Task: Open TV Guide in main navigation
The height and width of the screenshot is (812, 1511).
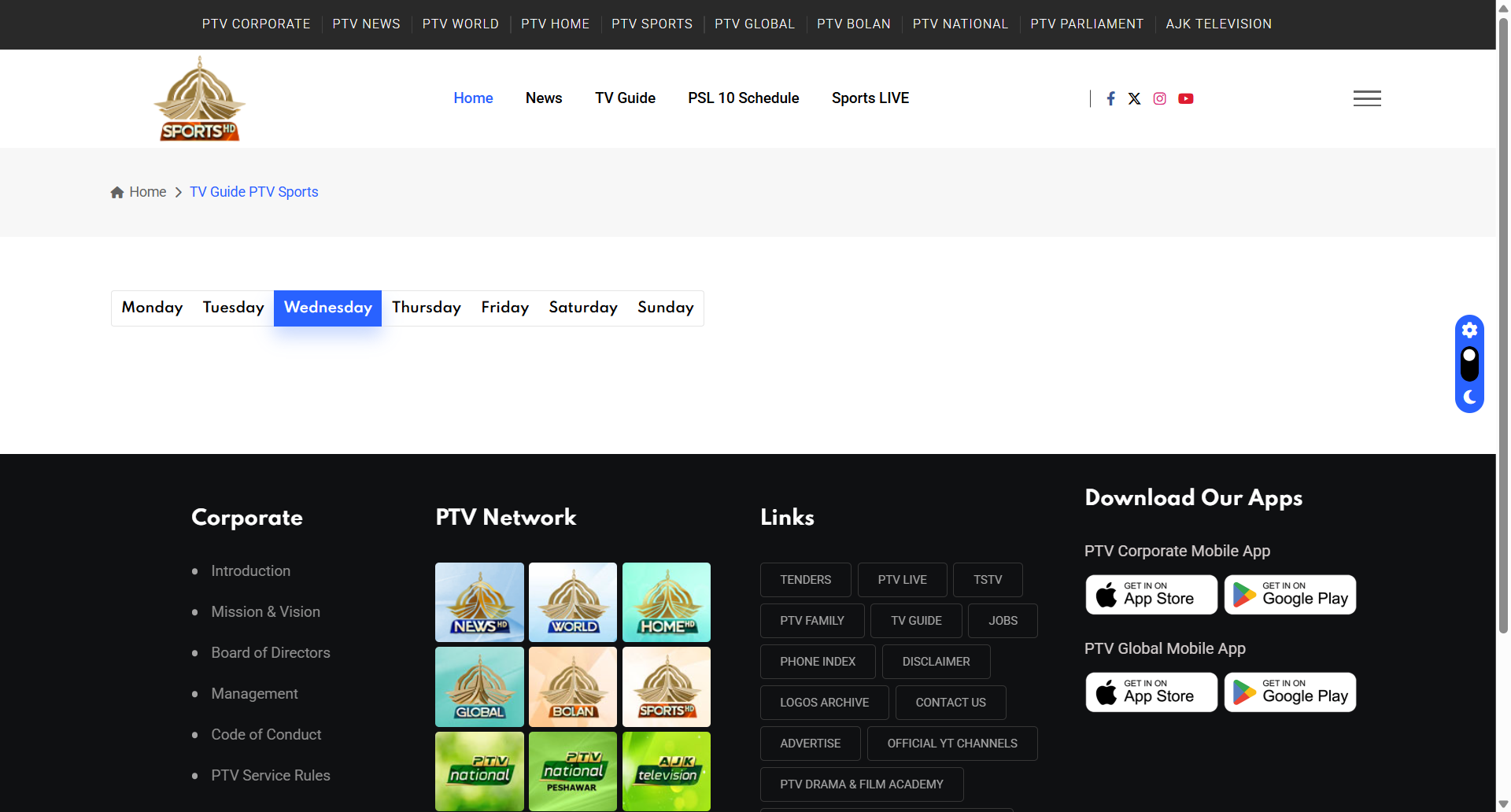Action: pos(625,98)
